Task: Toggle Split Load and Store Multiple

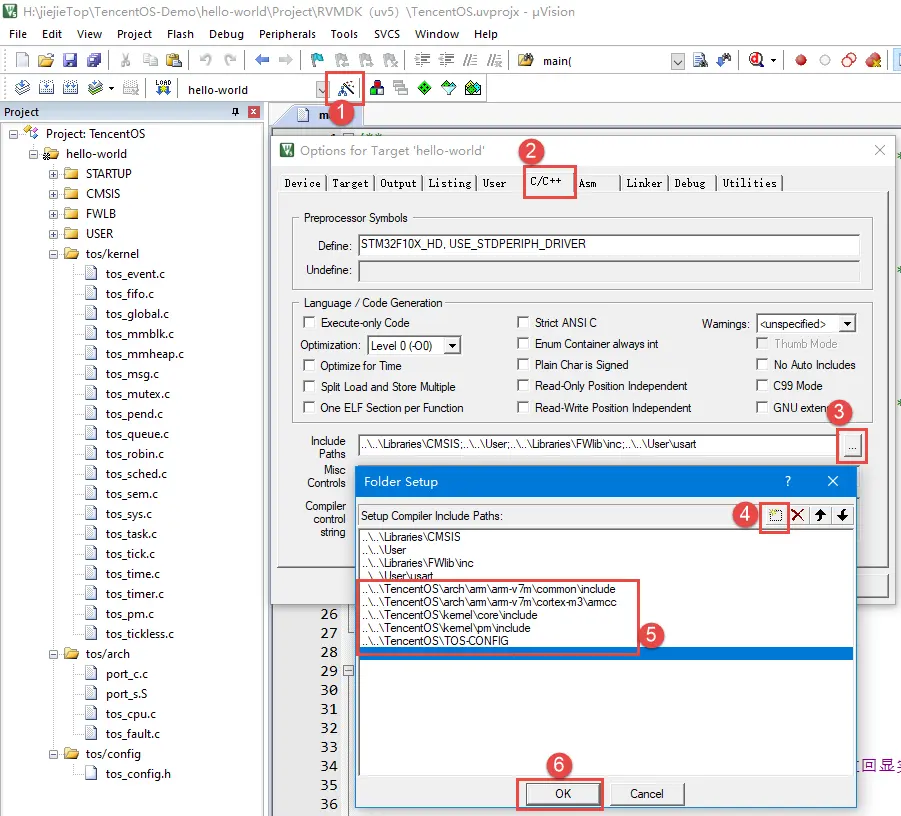Action: 309,386
